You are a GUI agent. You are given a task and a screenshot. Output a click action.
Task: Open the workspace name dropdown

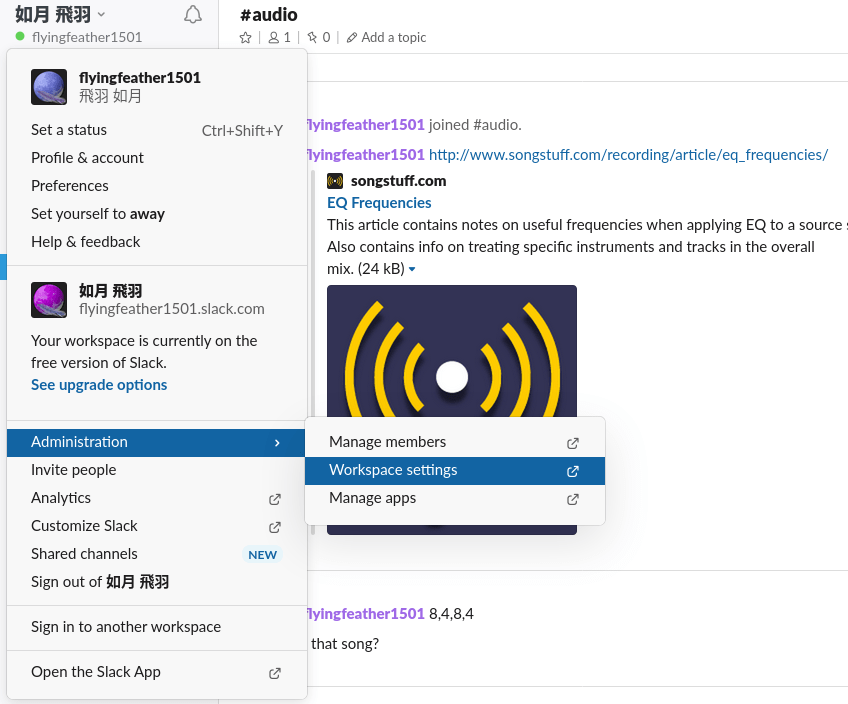tap(60, 14)
